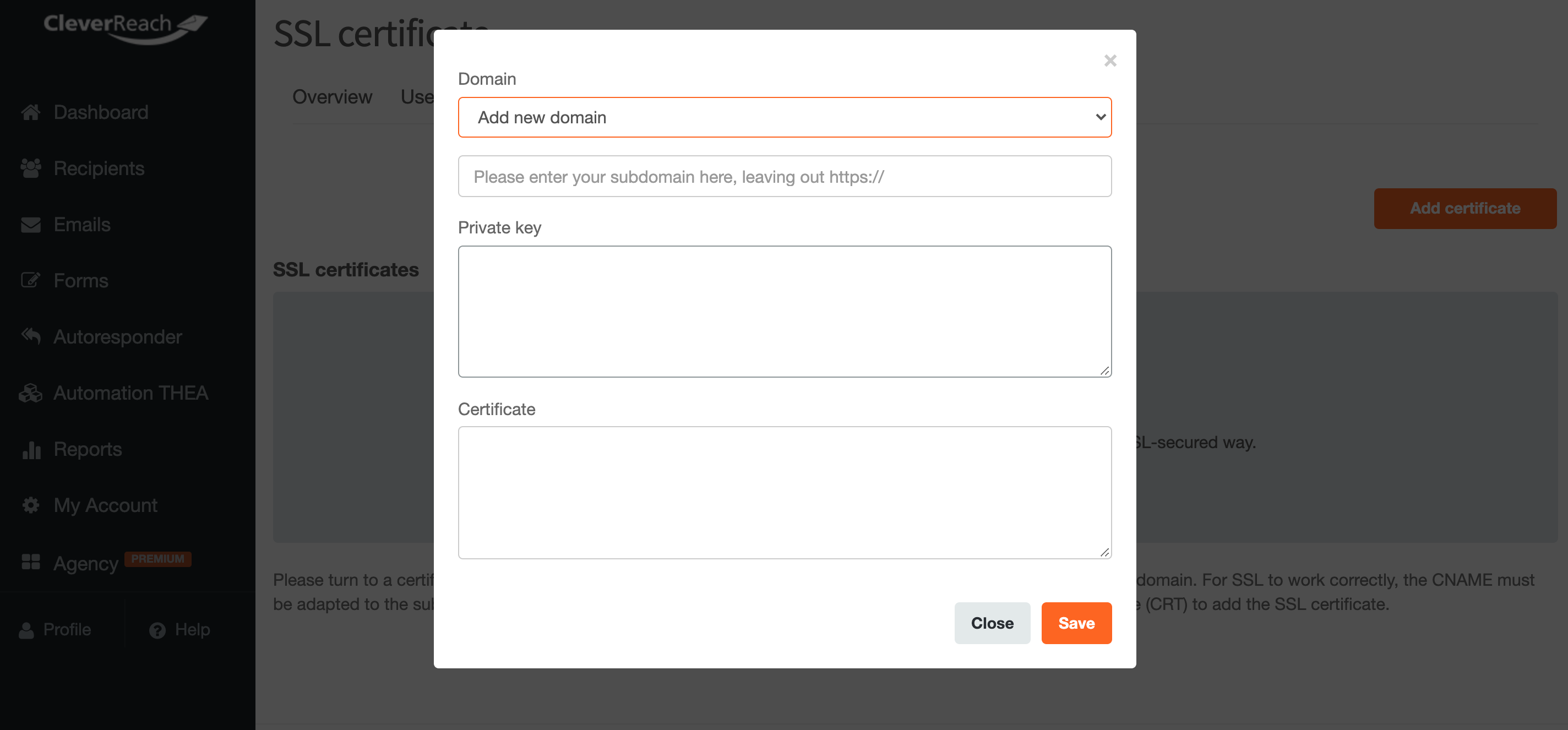The image size is (1568, 730).
Task: Click the Profile user icon
Action: (x=26, y=630)
